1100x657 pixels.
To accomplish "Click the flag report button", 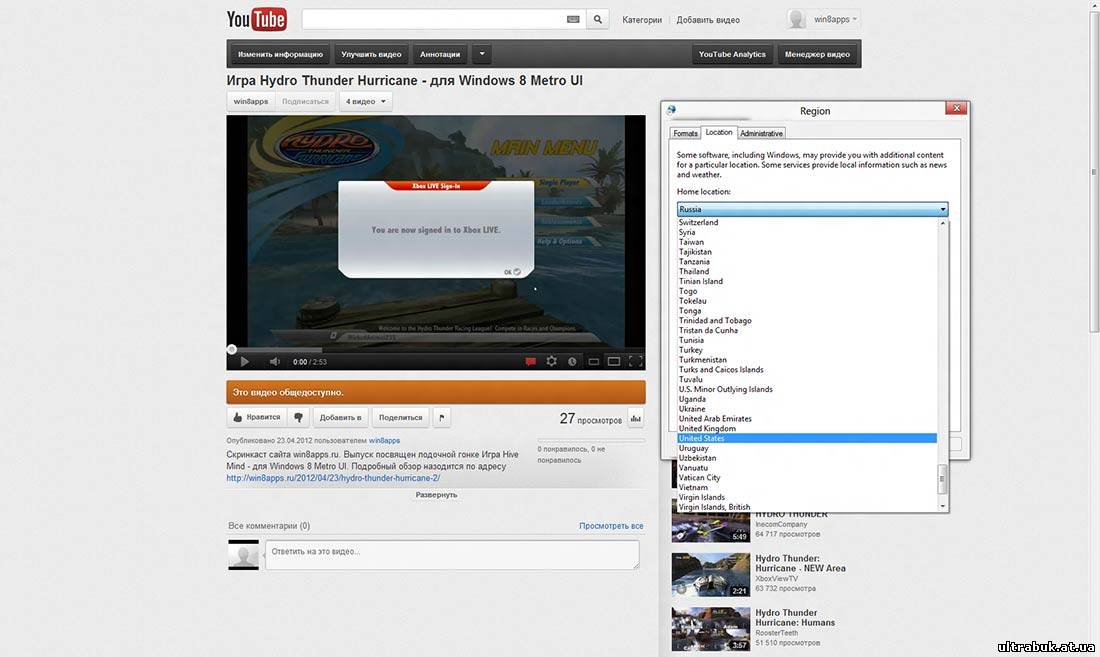I will pyautogui.click(x=441, y=417).
